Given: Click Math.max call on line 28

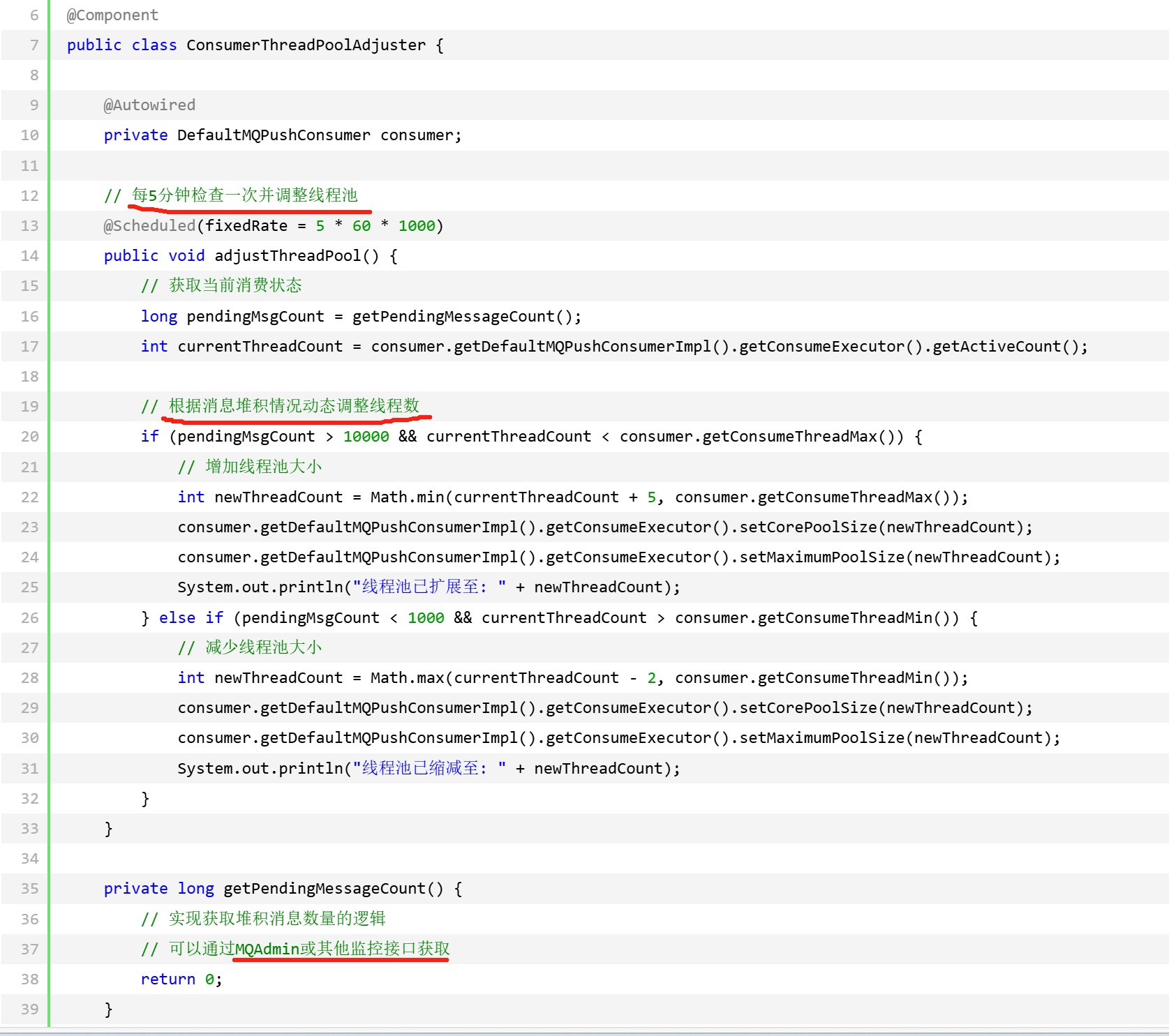Looking at the screenshot, I should tap(408, 678).
